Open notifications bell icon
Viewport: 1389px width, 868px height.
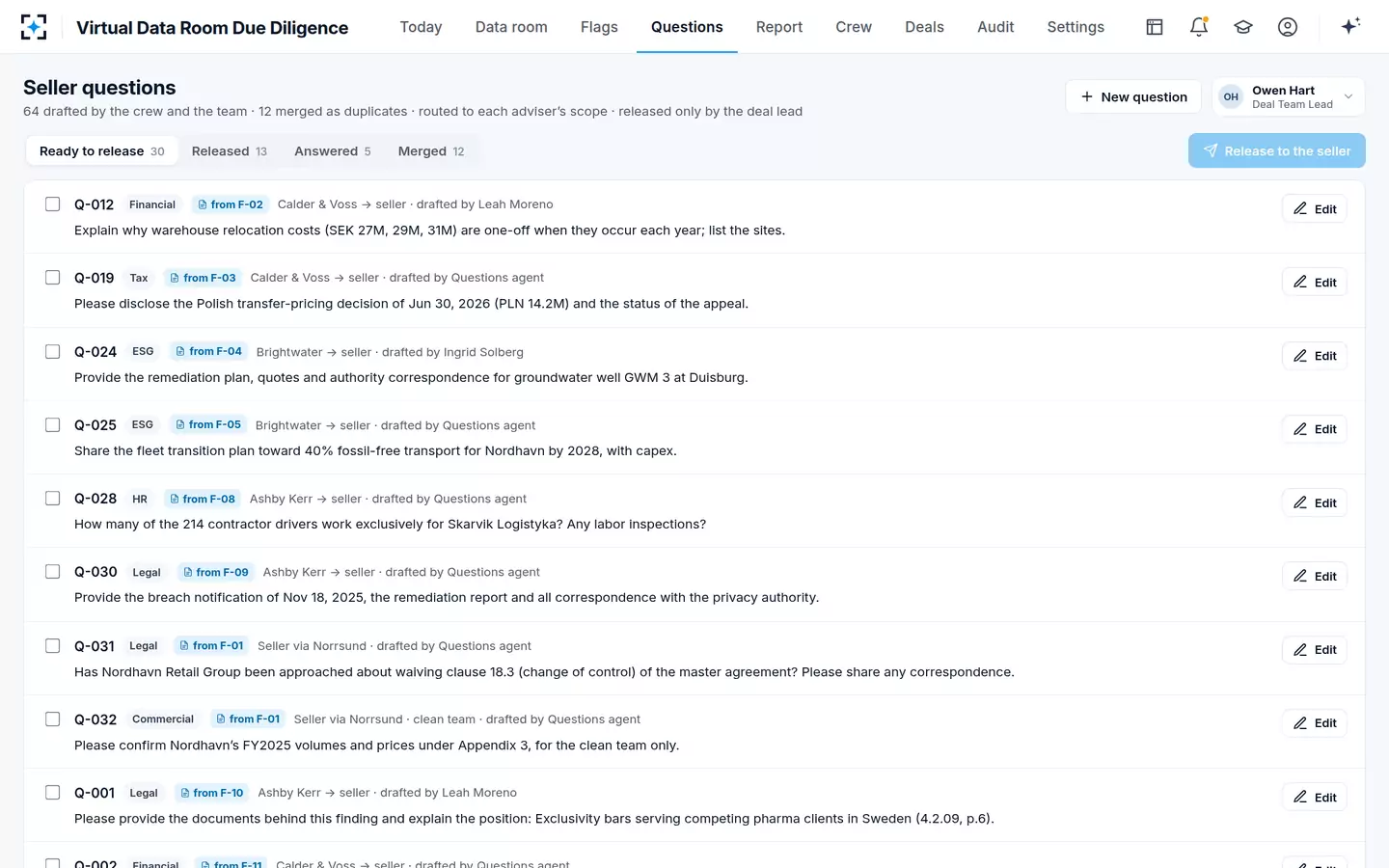coord(1199,27)
